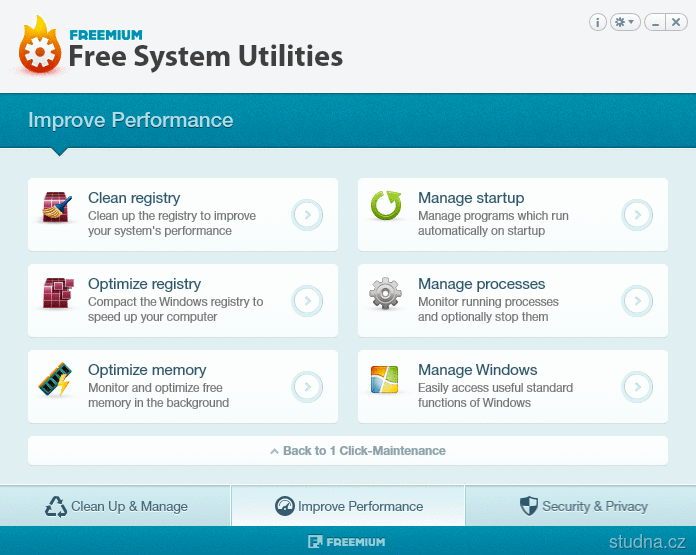Click the 'Manage processes' title
This screenshot has width=696, height=555.
point(482,284)
